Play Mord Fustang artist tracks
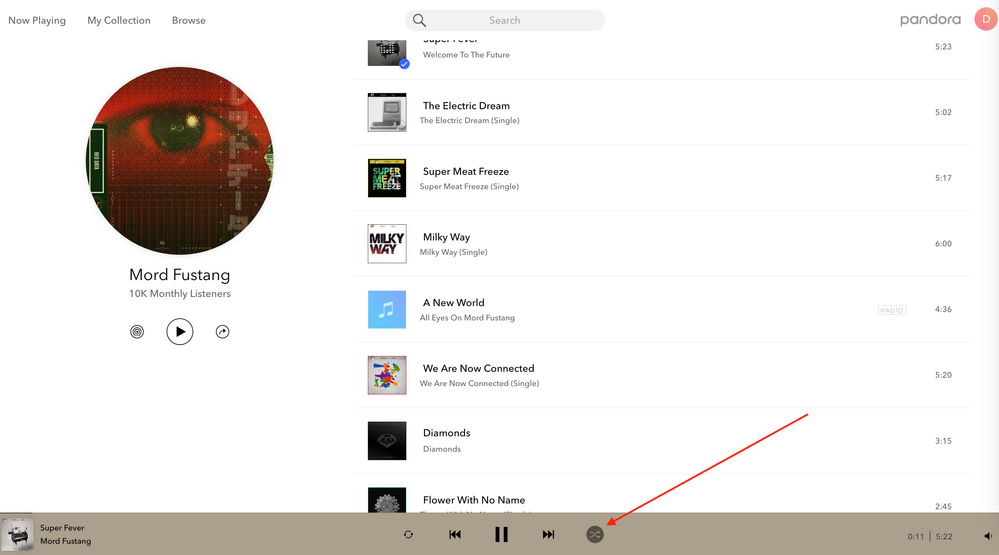 (x=180, y=332)
